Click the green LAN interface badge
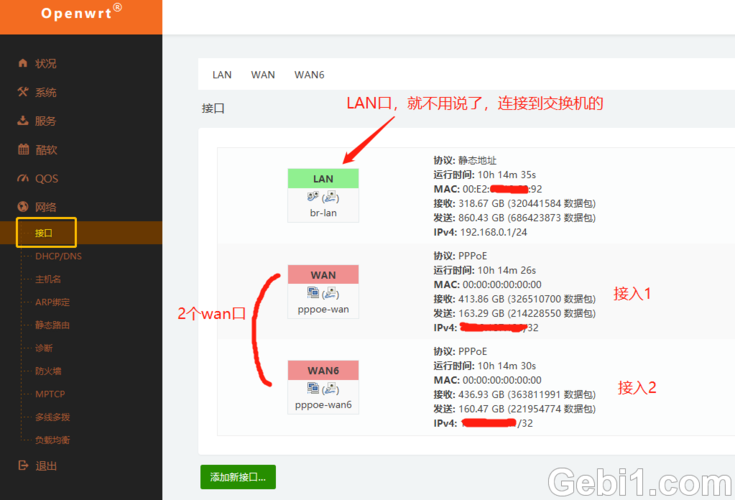Screen dimensions: 735x500 323,179
